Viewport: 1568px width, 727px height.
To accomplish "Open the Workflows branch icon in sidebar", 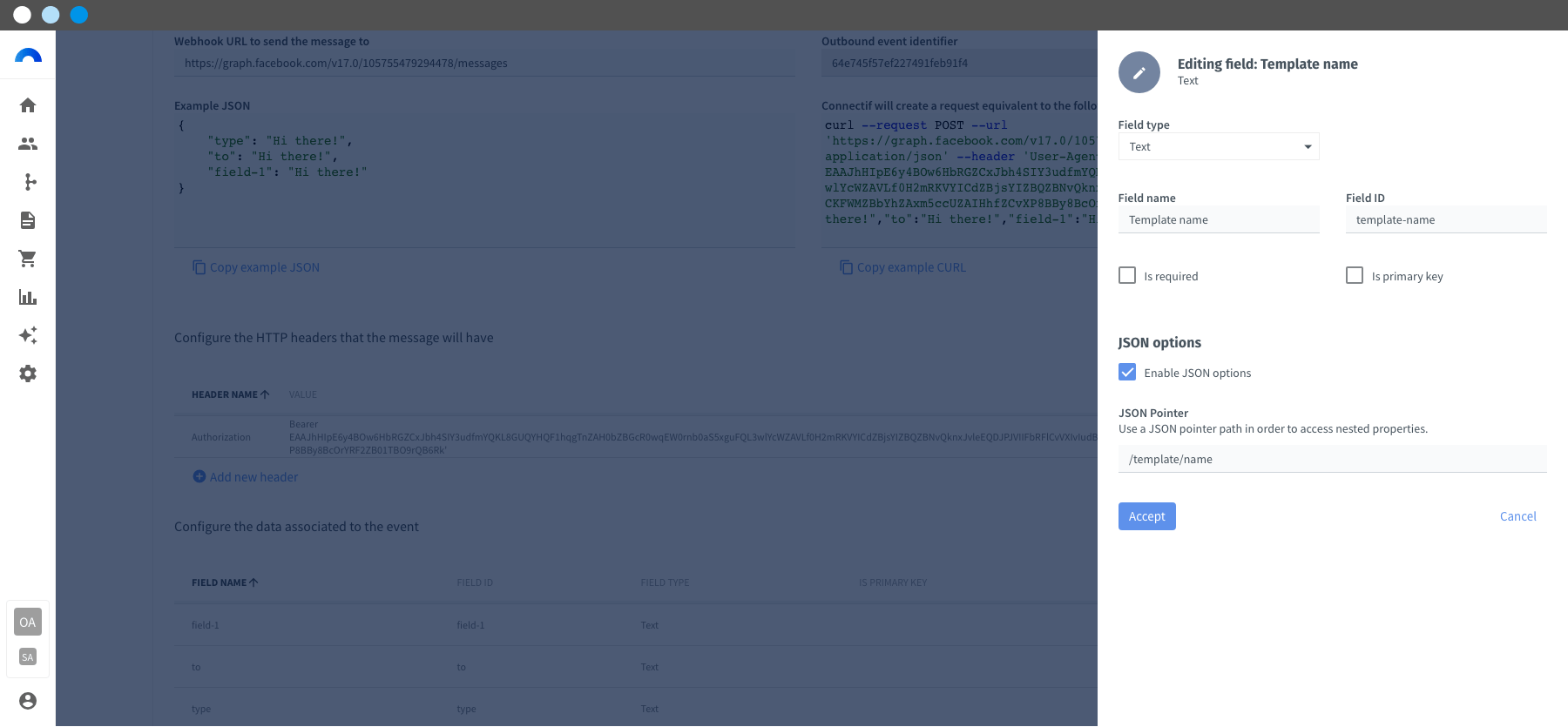I will click(28, 182).
